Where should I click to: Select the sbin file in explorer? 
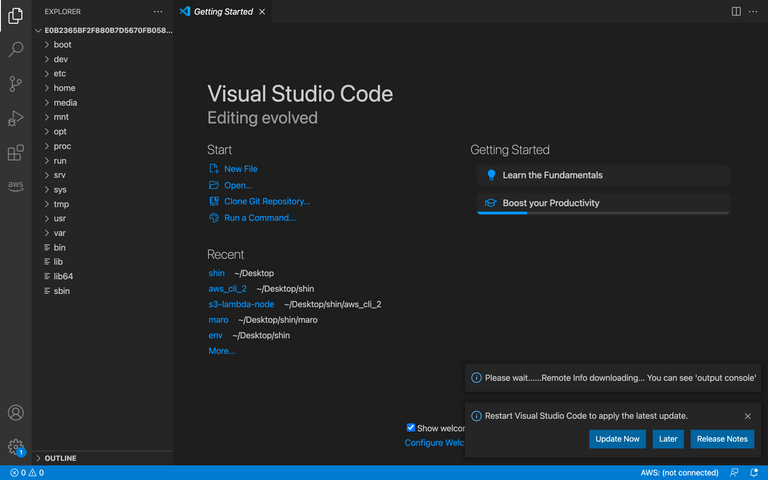(102, 291)
